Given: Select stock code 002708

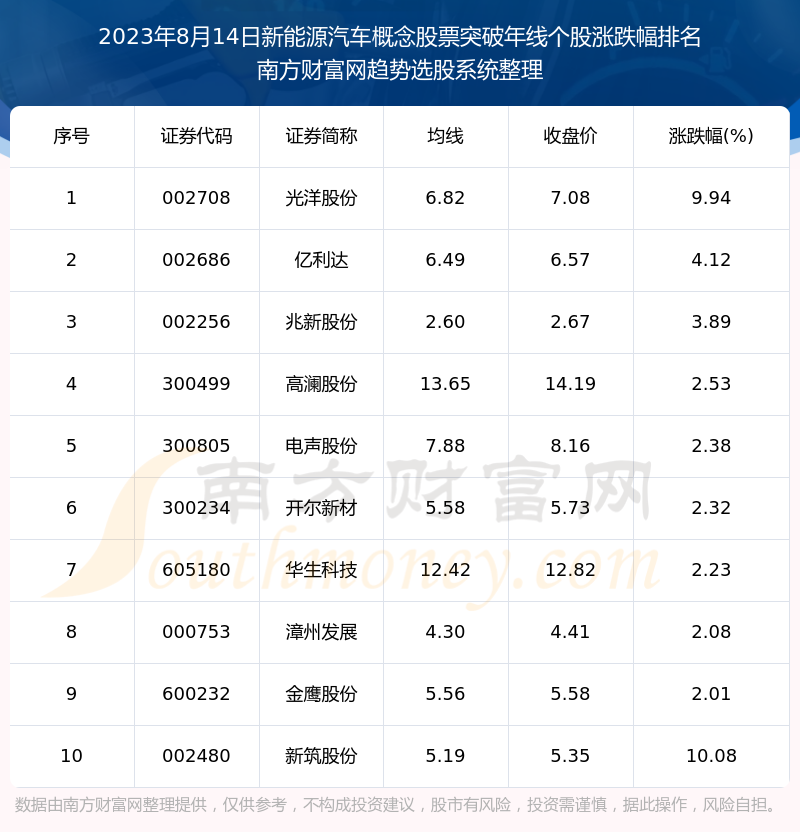Looking at the screenshot, I should (x=196, y=198).
